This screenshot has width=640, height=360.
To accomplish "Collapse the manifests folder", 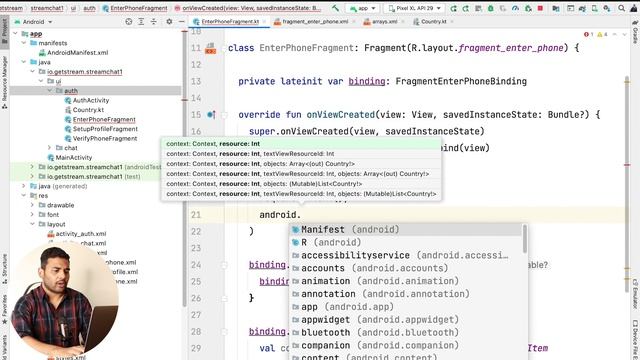I will [24, 43].
